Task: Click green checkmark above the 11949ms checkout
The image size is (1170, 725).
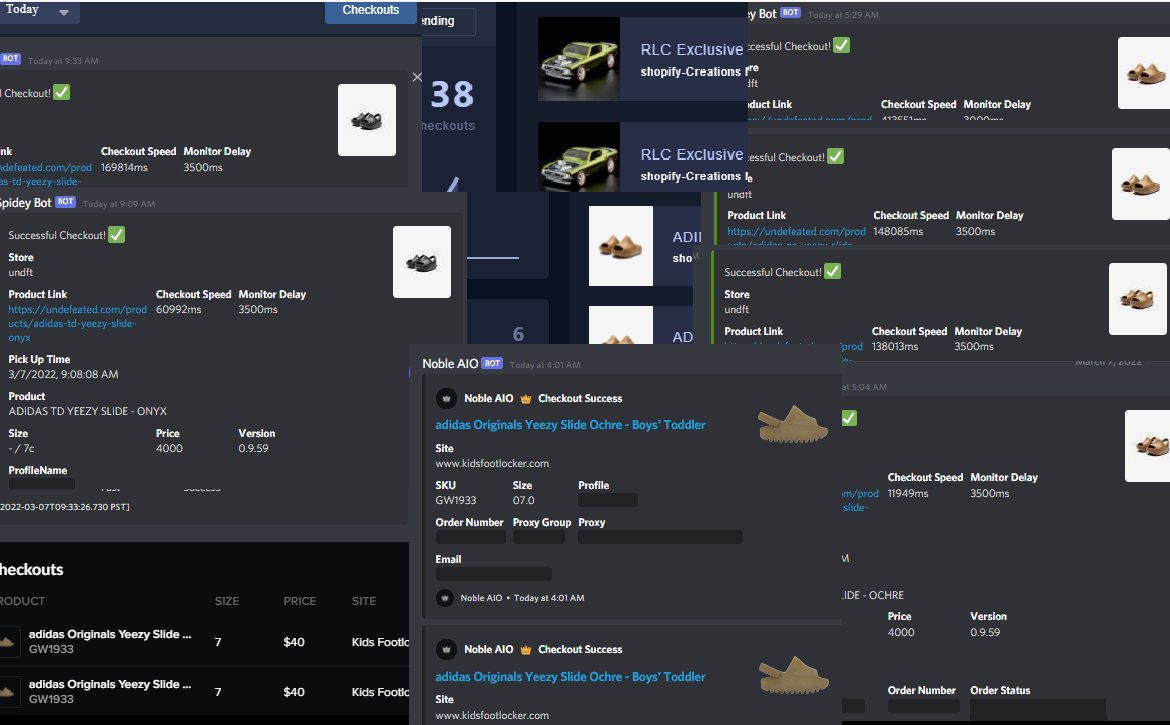Action: coord(849,418)
